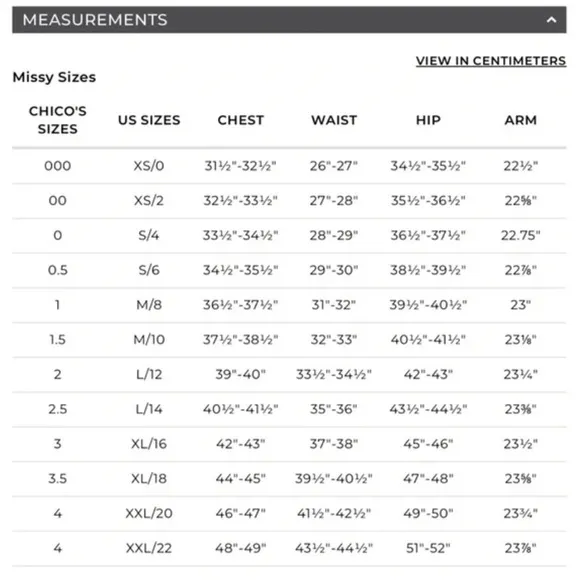
Task: Select the Missy Sizes heading
Action: tap(54, 77)
